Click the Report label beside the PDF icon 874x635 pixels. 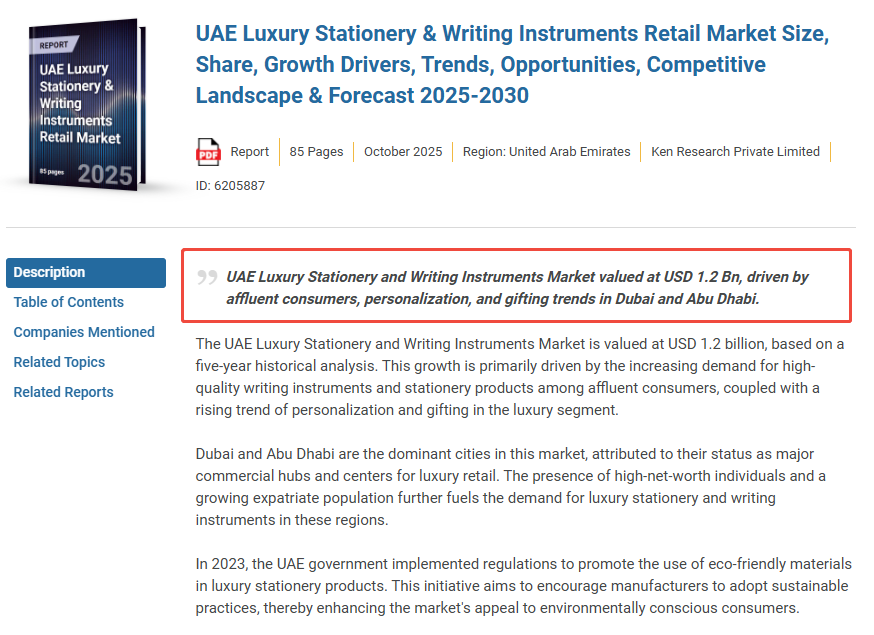(249, 152)
